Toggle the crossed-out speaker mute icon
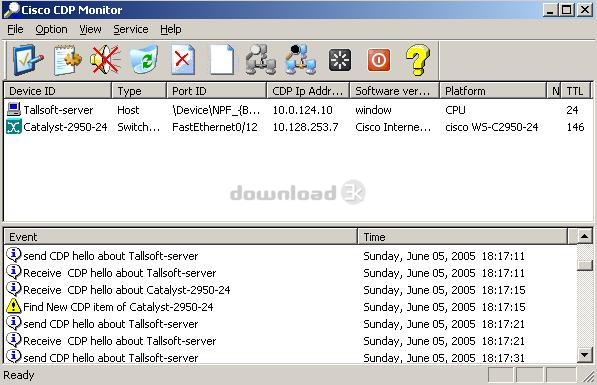Viewport: 597px width, 385px height. click(x=106, y=60)
